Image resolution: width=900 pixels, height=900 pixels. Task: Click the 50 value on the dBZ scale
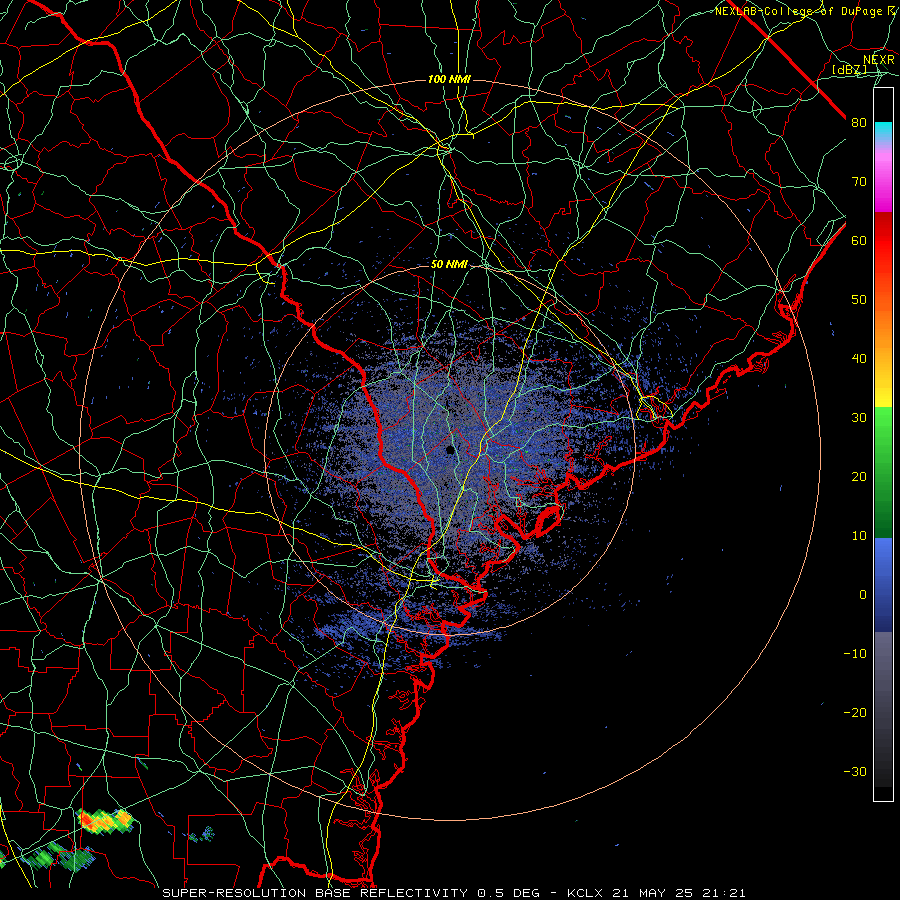(x=859, y=300)
